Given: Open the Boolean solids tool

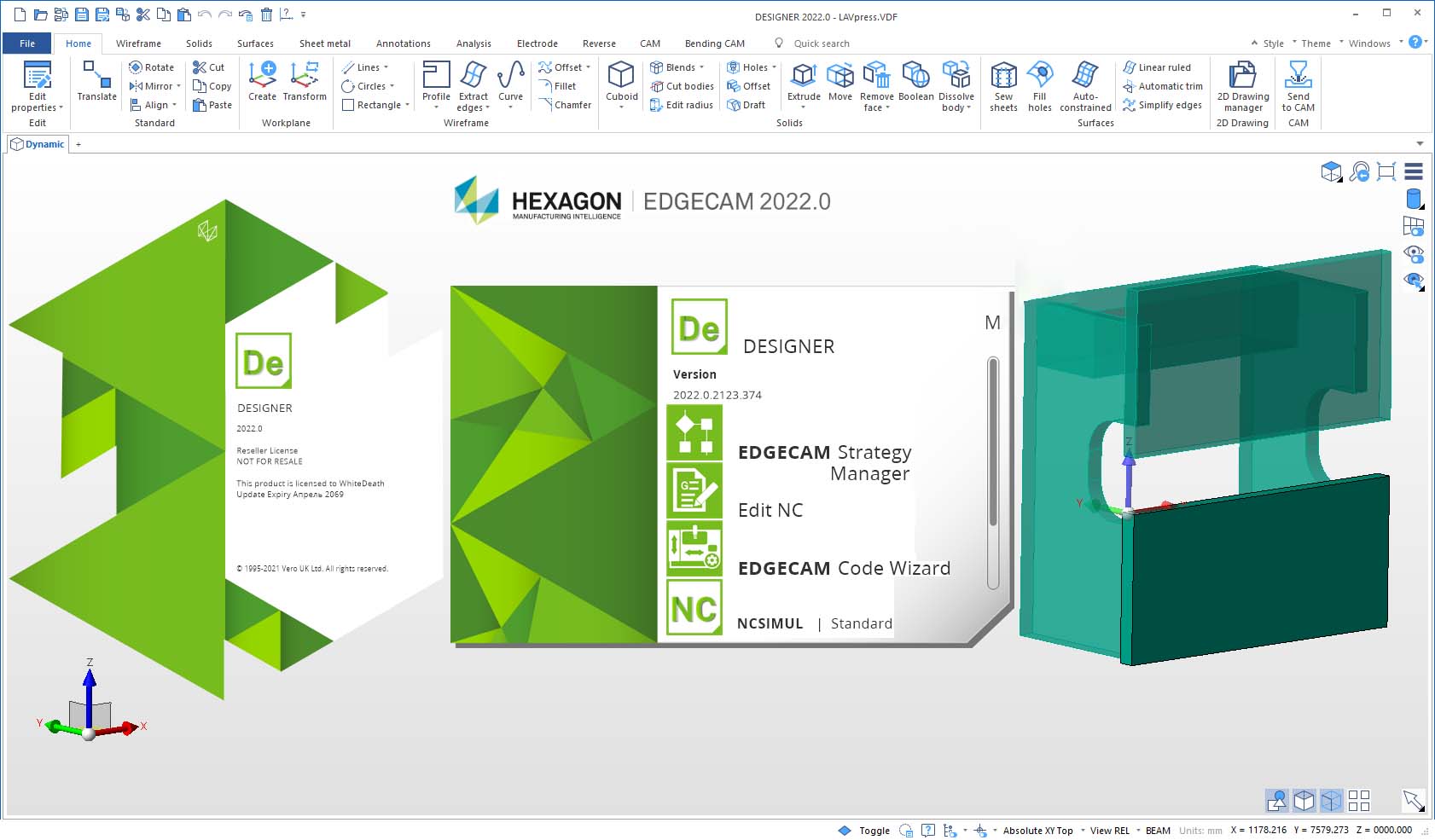Looking at the screenshot, I should [x=915, y=81].
